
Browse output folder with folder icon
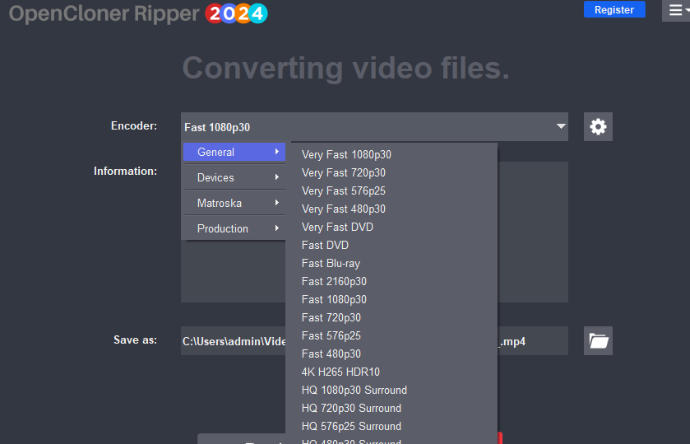click(x=598, y=341)
